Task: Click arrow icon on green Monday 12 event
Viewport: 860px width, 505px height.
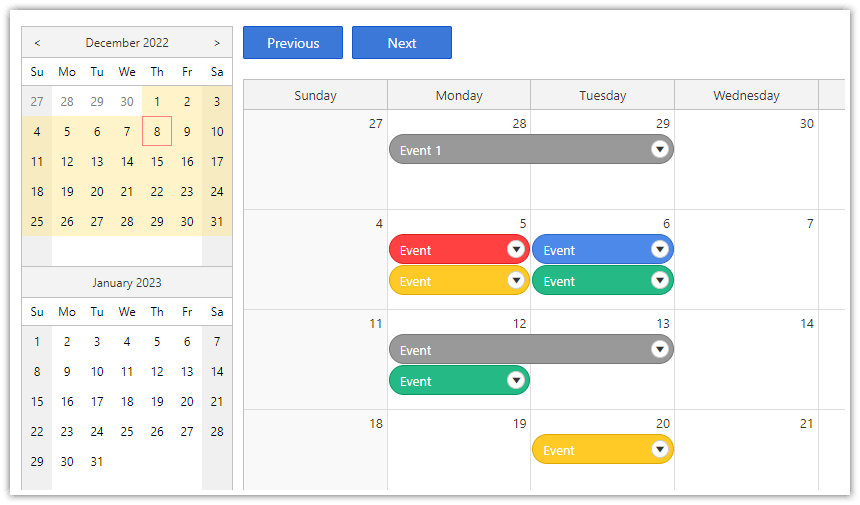Action: 516,381
